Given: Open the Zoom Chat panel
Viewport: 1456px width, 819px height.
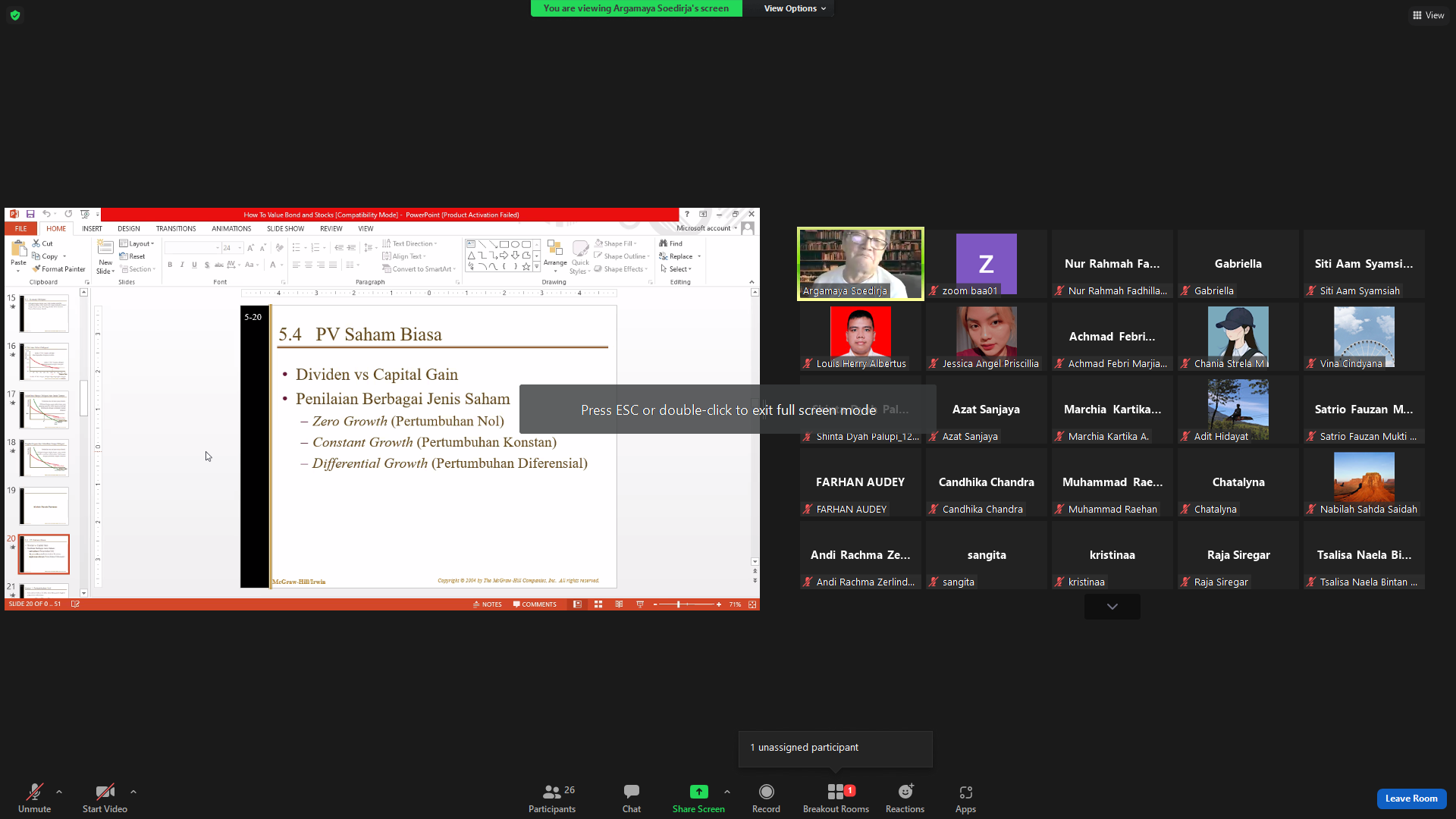Looking at the screenshot, I should [632, 798].
